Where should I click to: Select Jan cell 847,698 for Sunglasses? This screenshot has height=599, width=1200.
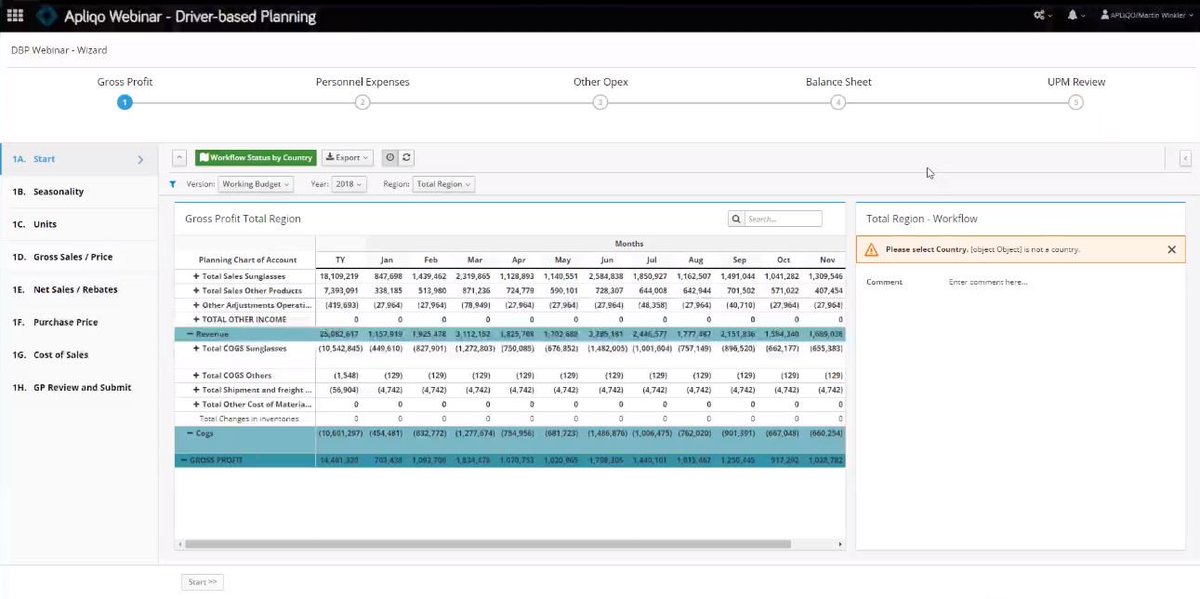(388, 276)
